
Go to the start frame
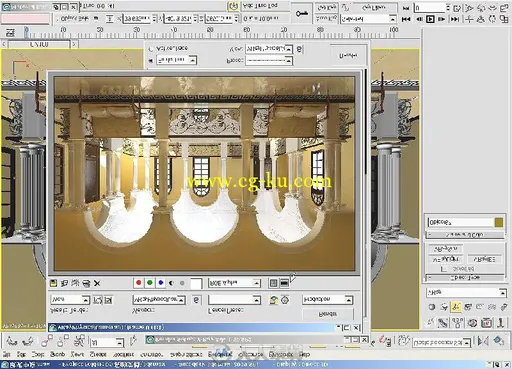[x=406, y=19]
